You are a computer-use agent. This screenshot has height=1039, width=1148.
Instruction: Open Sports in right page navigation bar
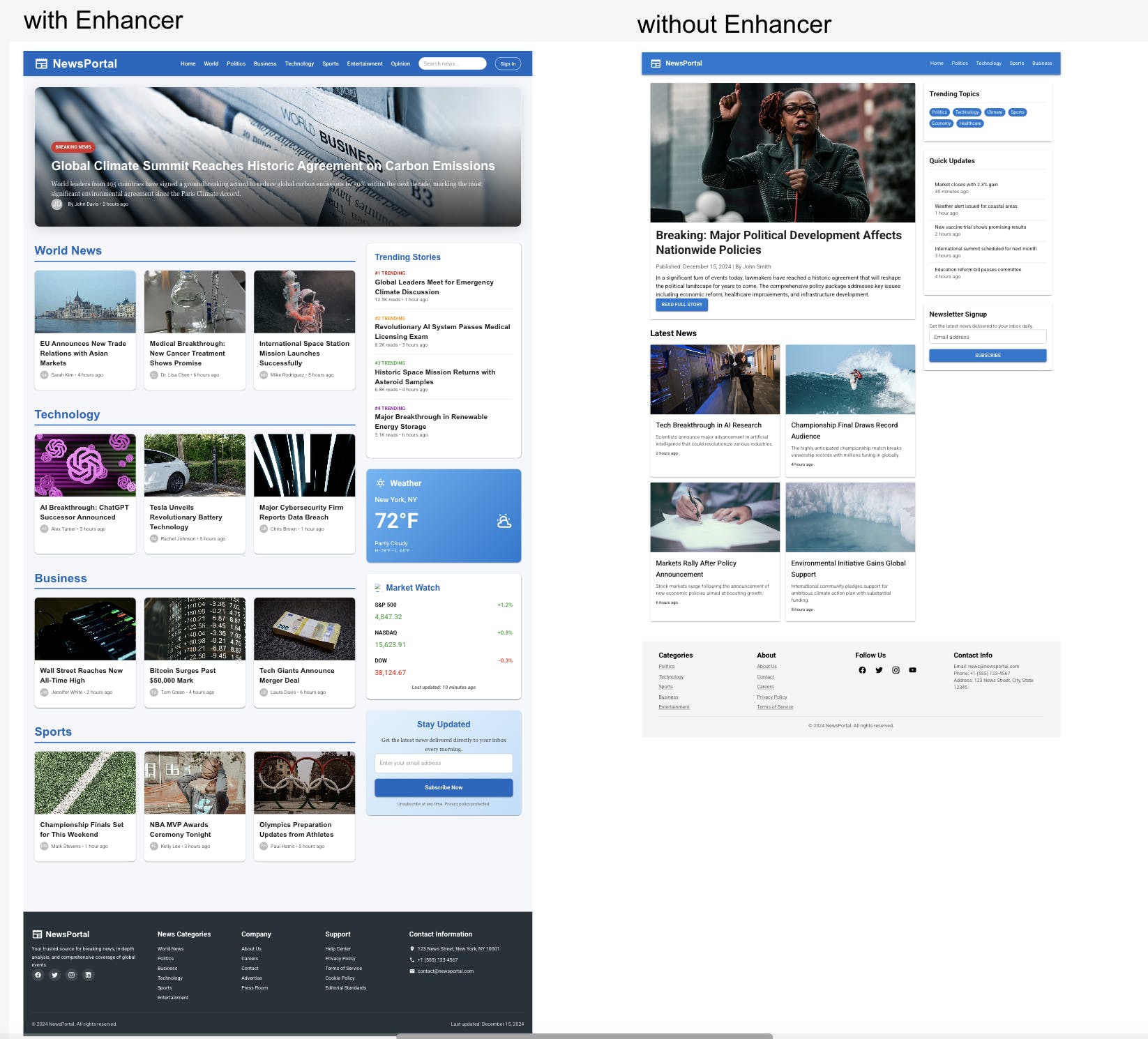[1017, 63]
